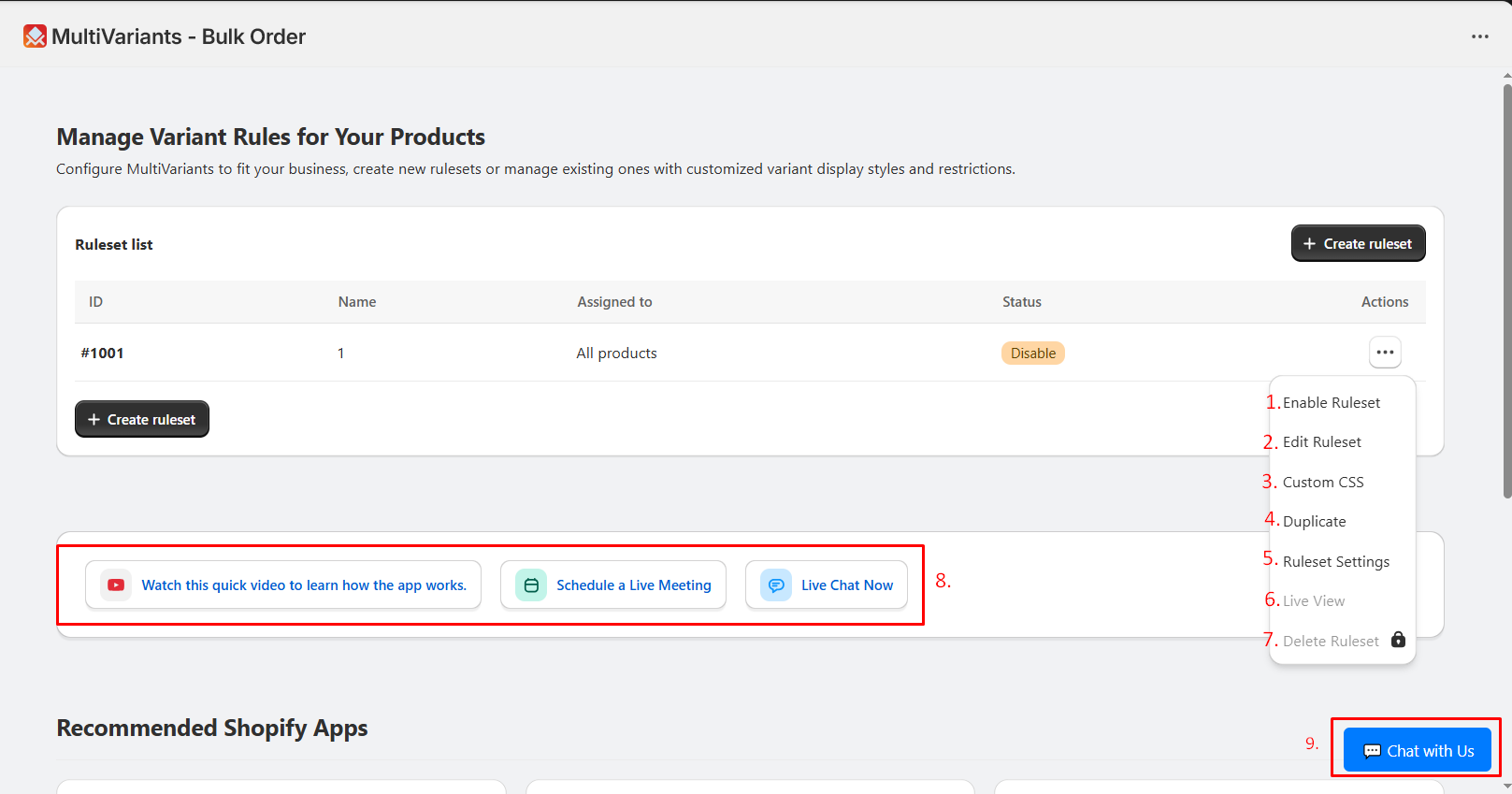
Task: Pick Duplicate in the actions menu
Action: (x=1315, y=521)
